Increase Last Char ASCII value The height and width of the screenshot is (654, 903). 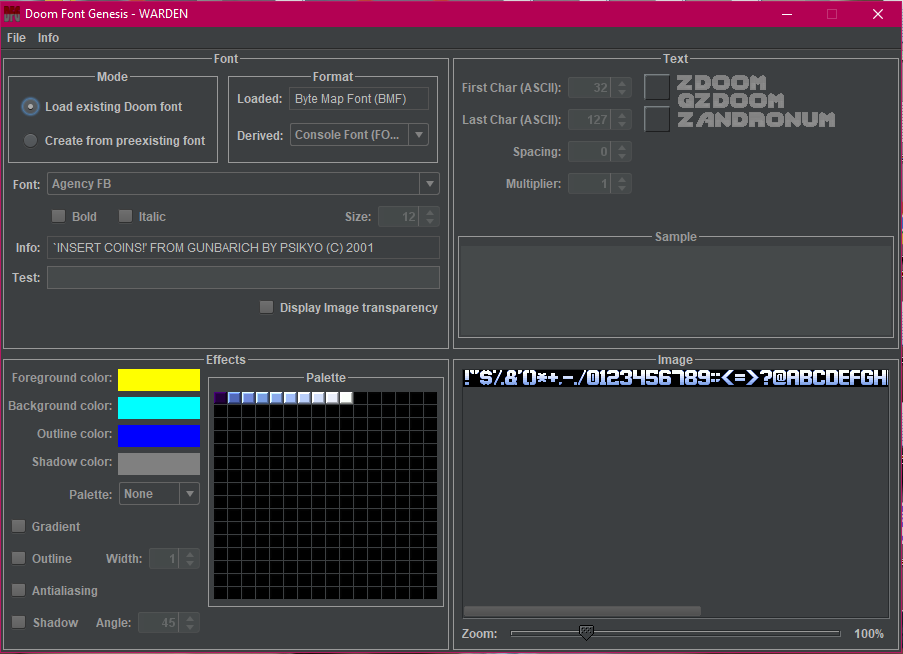tap(622, 116)
